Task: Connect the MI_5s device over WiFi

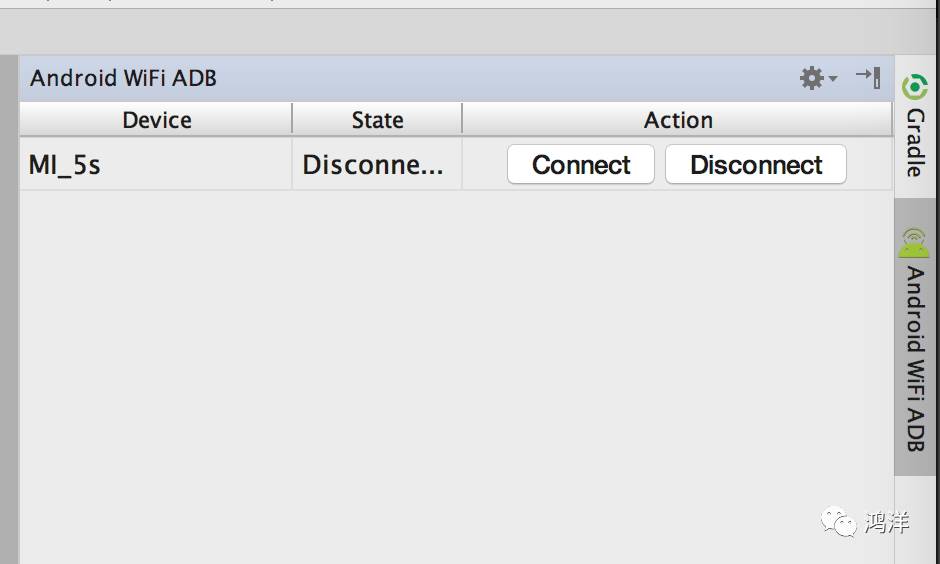Action: point(581,164)
